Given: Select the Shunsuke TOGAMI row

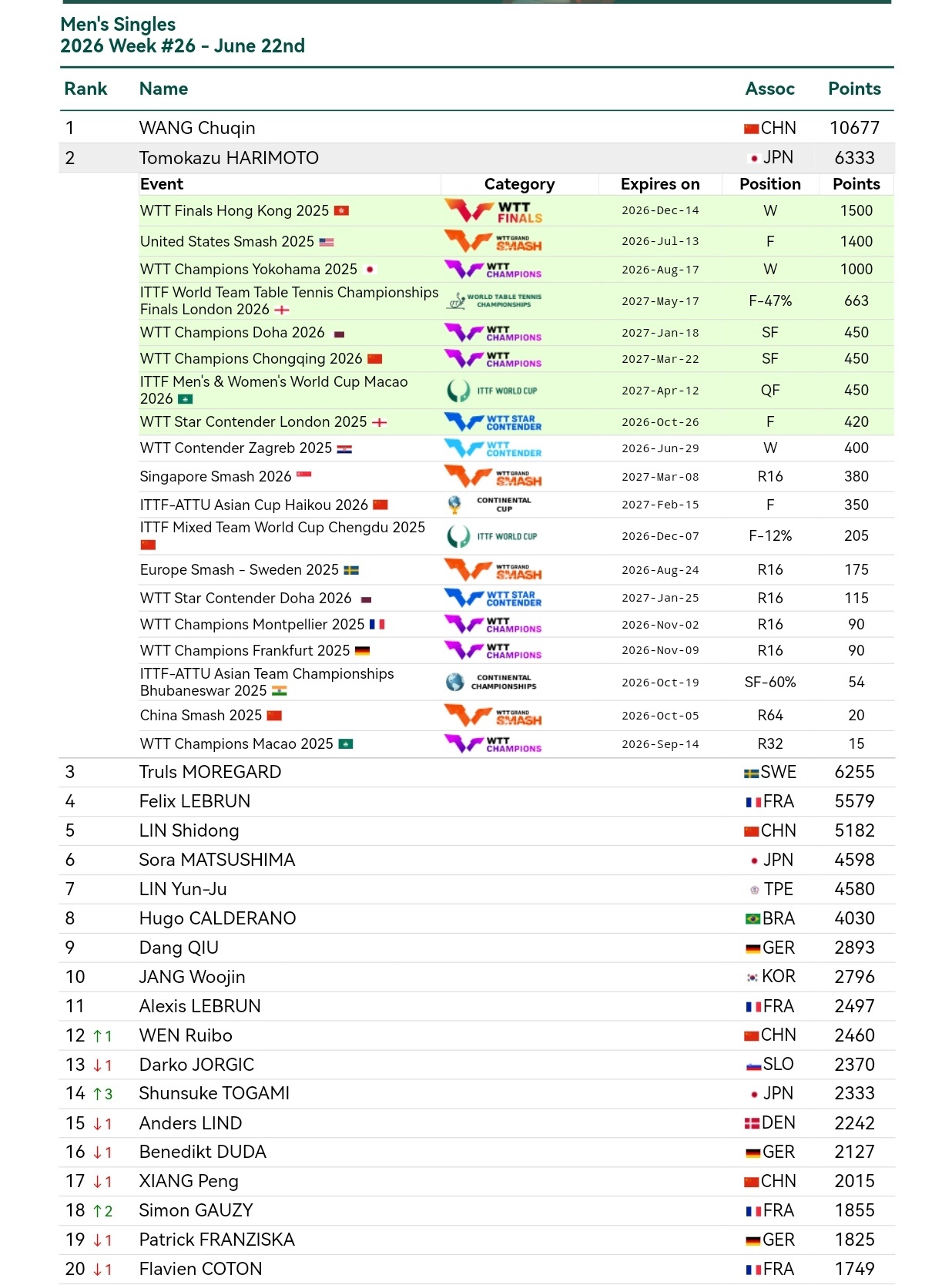Looking at the screenshot, I should point(477,1094).
